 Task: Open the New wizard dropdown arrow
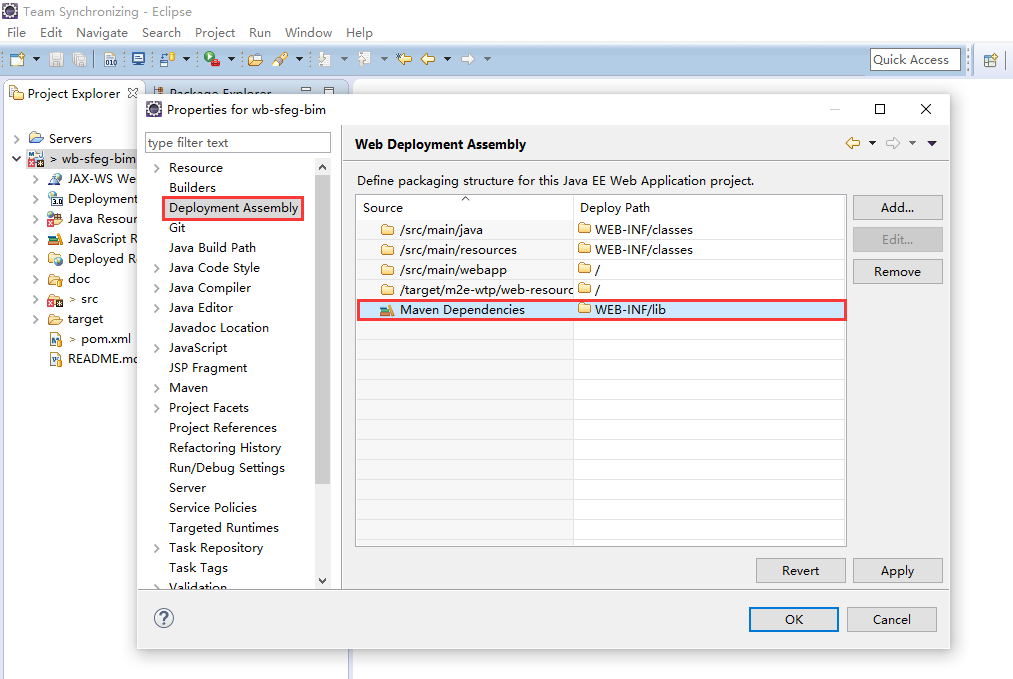click(36, 59)
